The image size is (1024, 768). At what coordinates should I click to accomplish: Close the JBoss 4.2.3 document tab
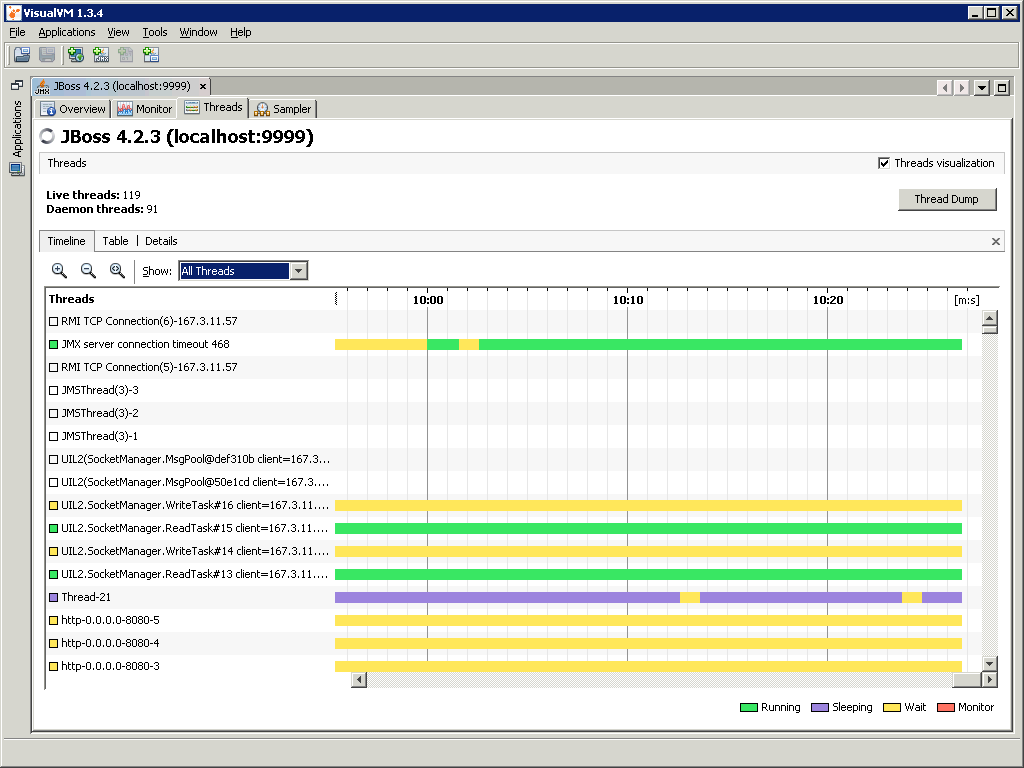pyautogui.click(x=203, y=86)
